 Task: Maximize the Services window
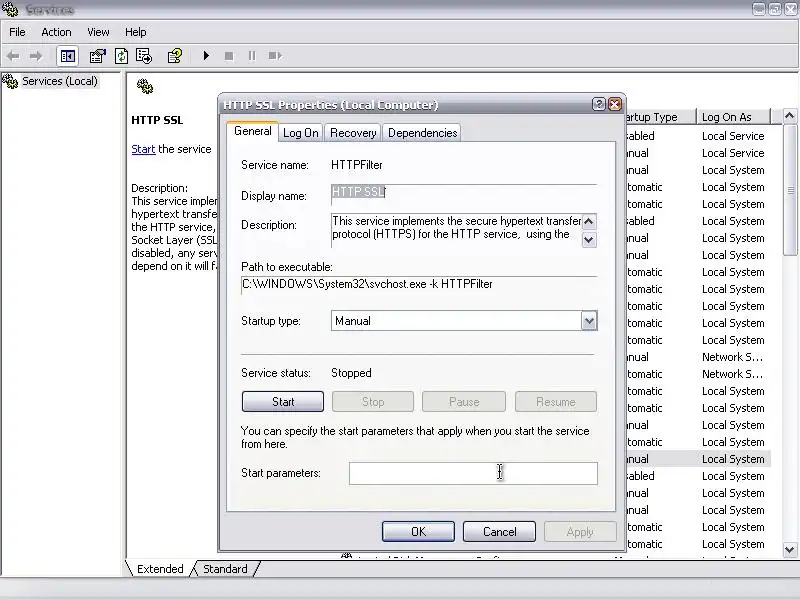774,9
